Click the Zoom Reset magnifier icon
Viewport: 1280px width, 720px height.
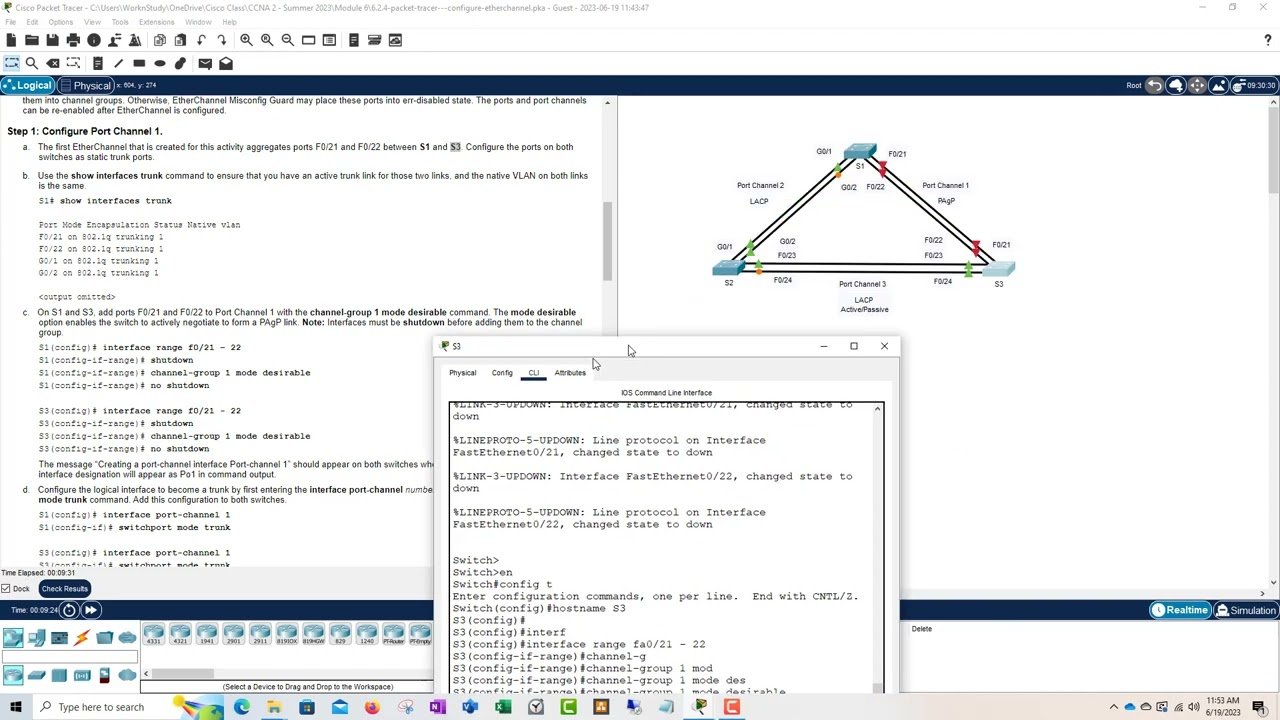coord(267,40)
